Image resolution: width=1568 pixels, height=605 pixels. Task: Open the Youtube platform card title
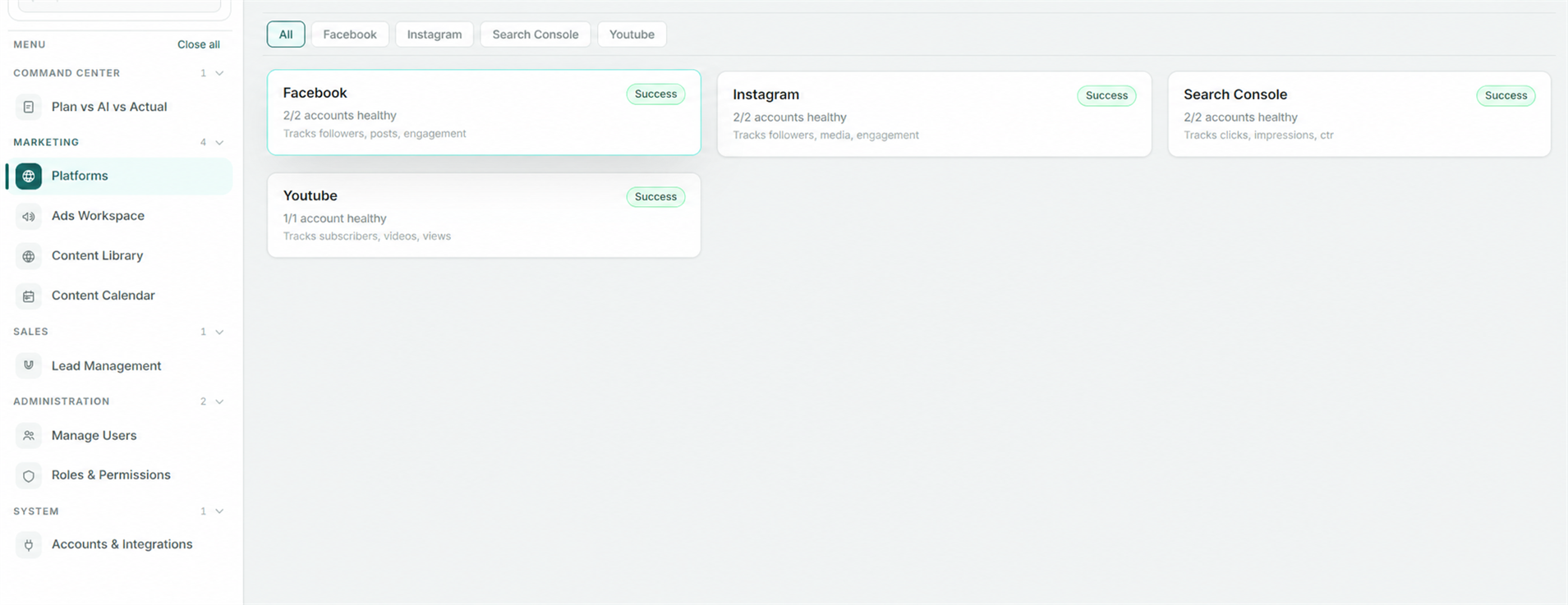[x=310, y=195]
